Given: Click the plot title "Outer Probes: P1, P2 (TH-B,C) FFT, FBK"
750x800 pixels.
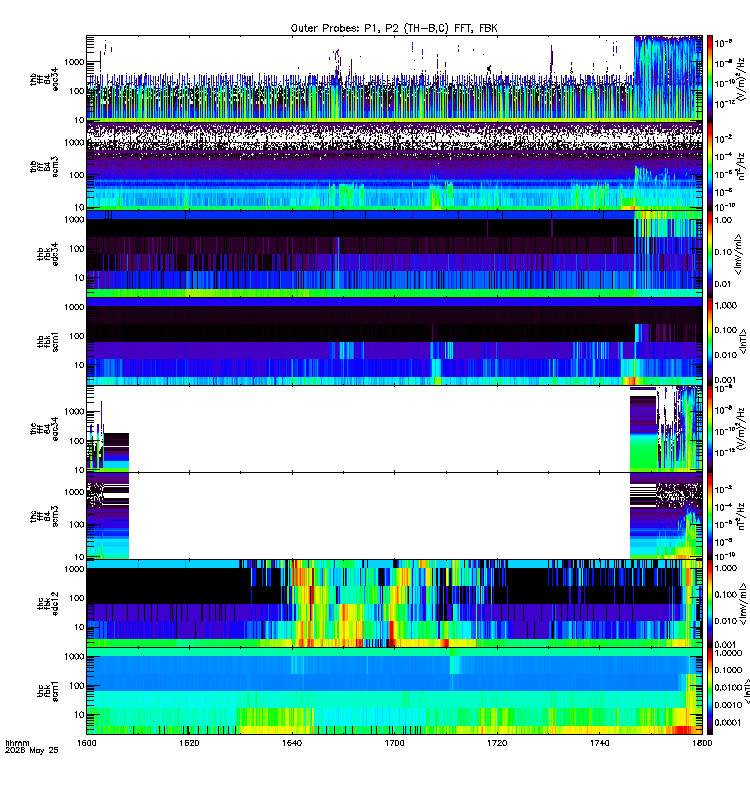Looking at the screenshot, I should [x=394, y=28].
